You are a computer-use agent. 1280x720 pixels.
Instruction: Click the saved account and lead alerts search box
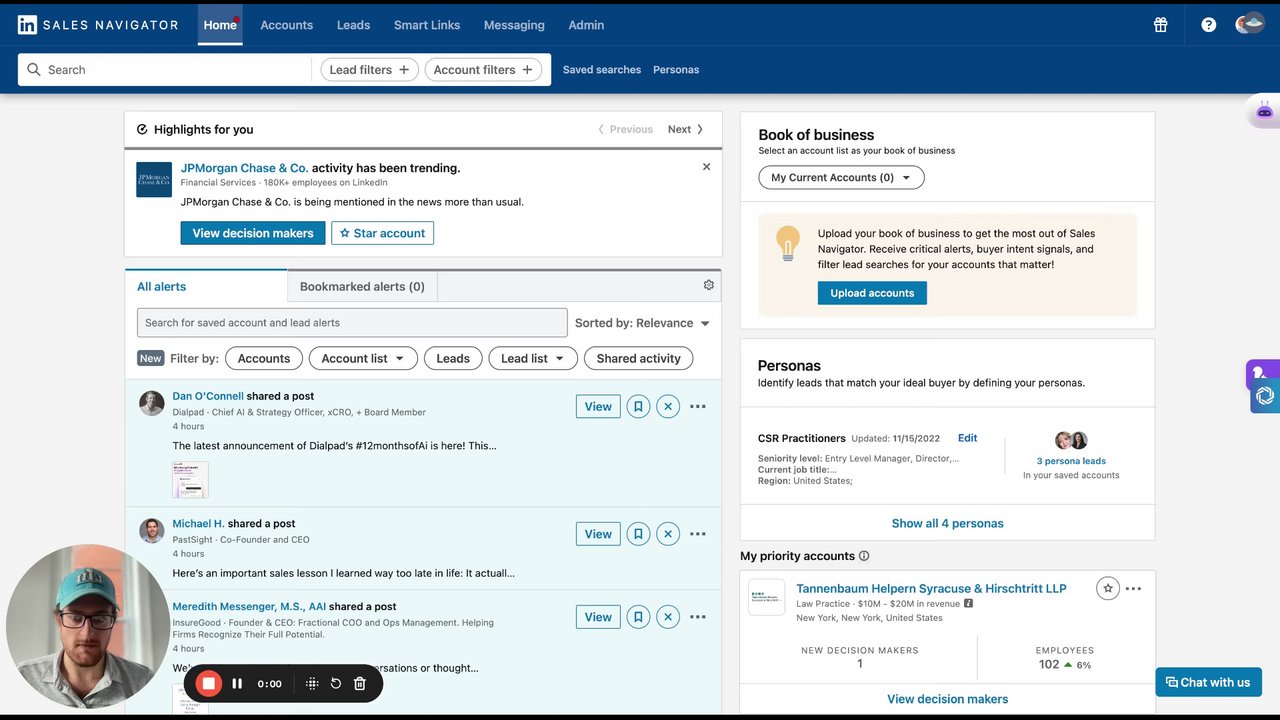352,322
